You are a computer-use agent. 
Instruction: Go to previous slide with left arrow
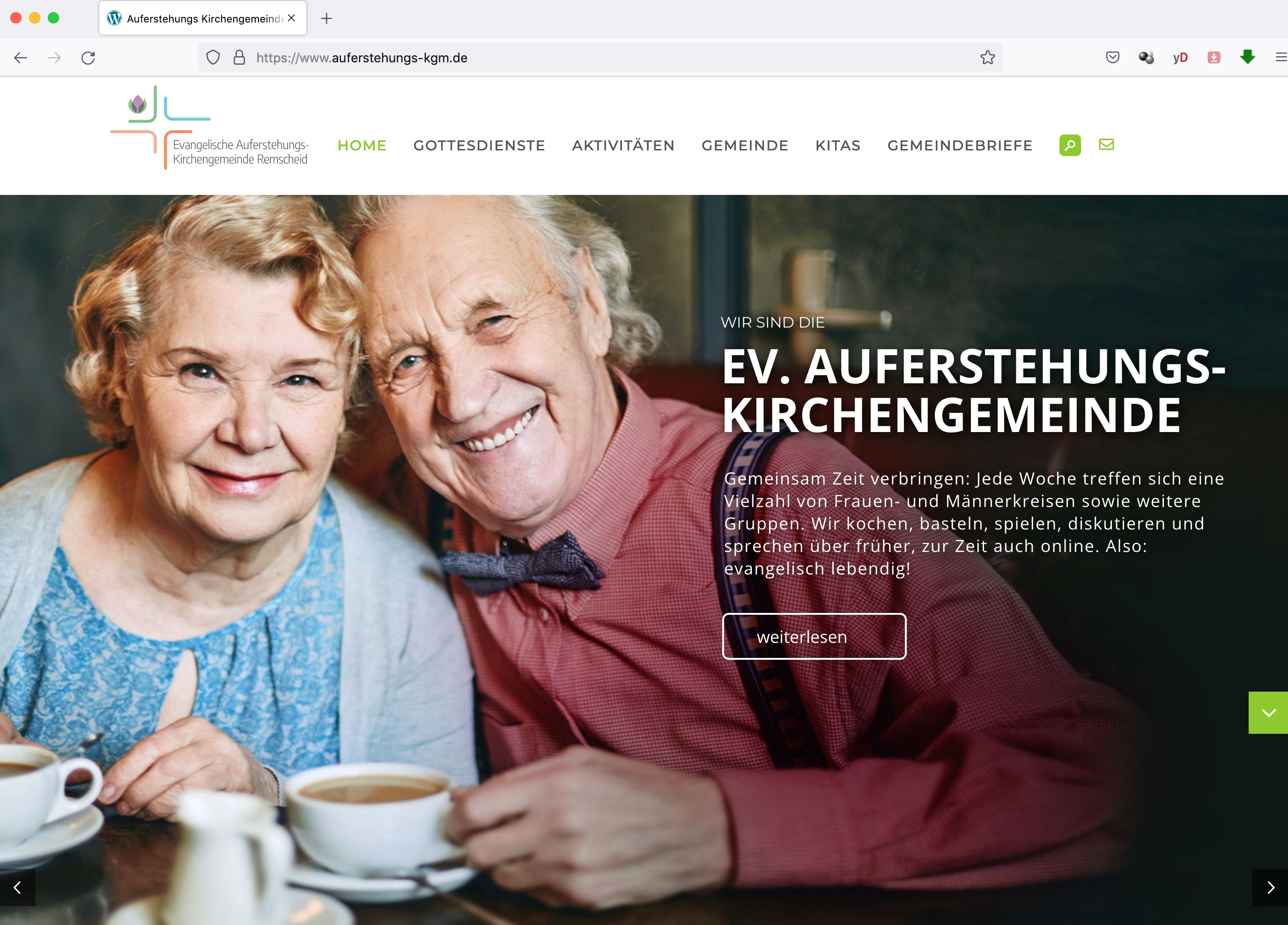(18, 888)
